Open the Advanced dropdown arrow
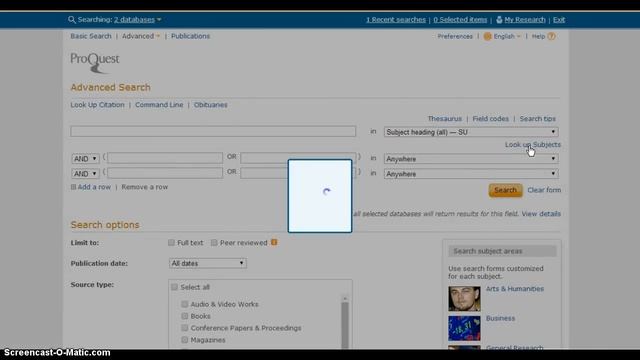 point(158,36)
